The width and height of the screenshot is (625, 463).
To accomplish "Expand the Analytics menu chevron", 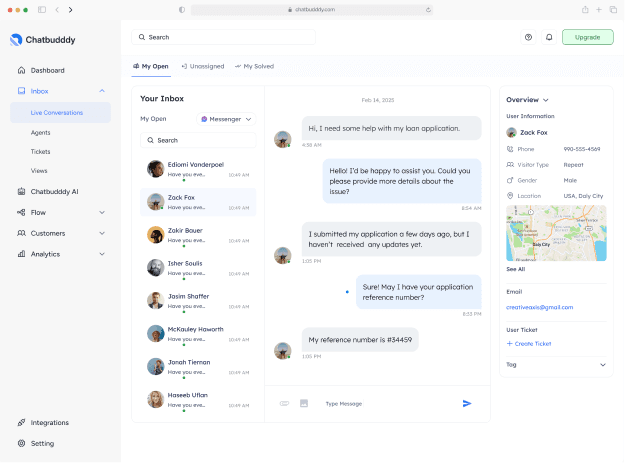I will click(102, 254).
